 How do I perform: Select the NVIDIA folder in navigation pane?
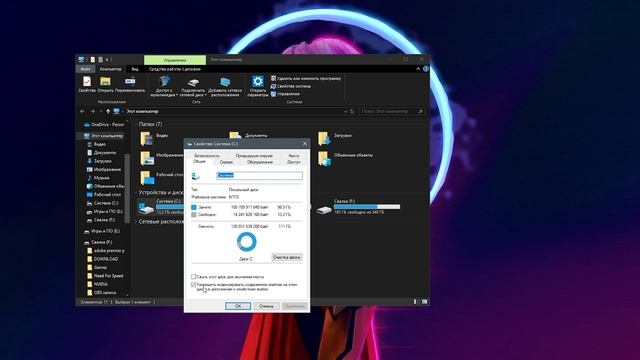97,284
